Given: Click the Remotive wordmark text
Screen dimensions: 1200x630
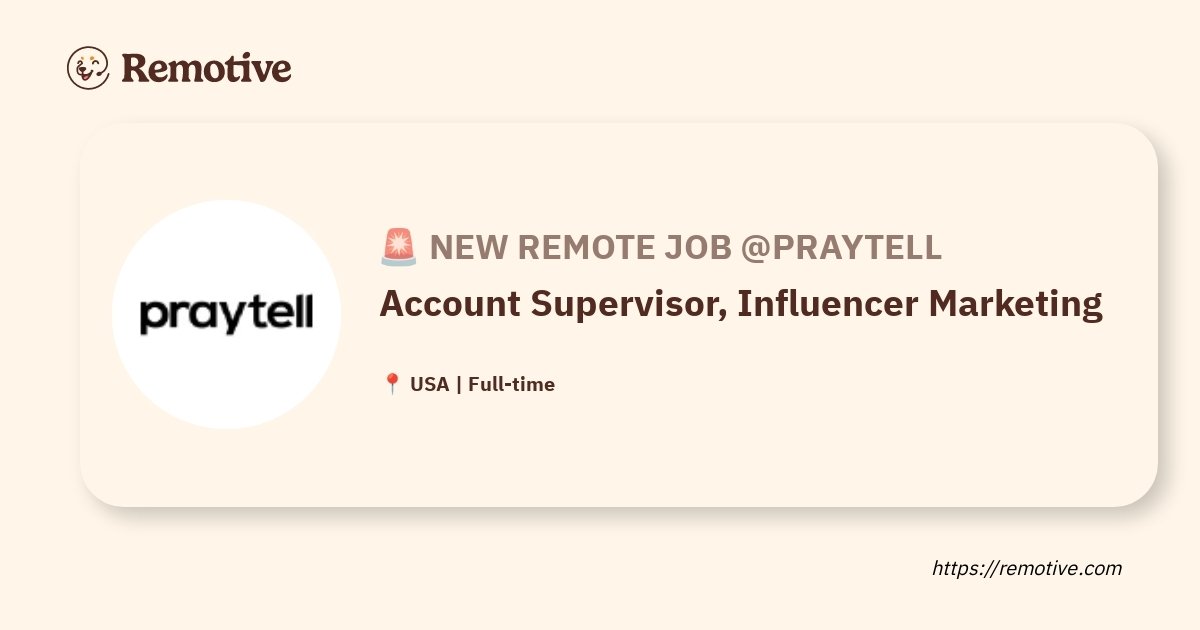Looking at the screenshot, I should [x=206, y=68].
